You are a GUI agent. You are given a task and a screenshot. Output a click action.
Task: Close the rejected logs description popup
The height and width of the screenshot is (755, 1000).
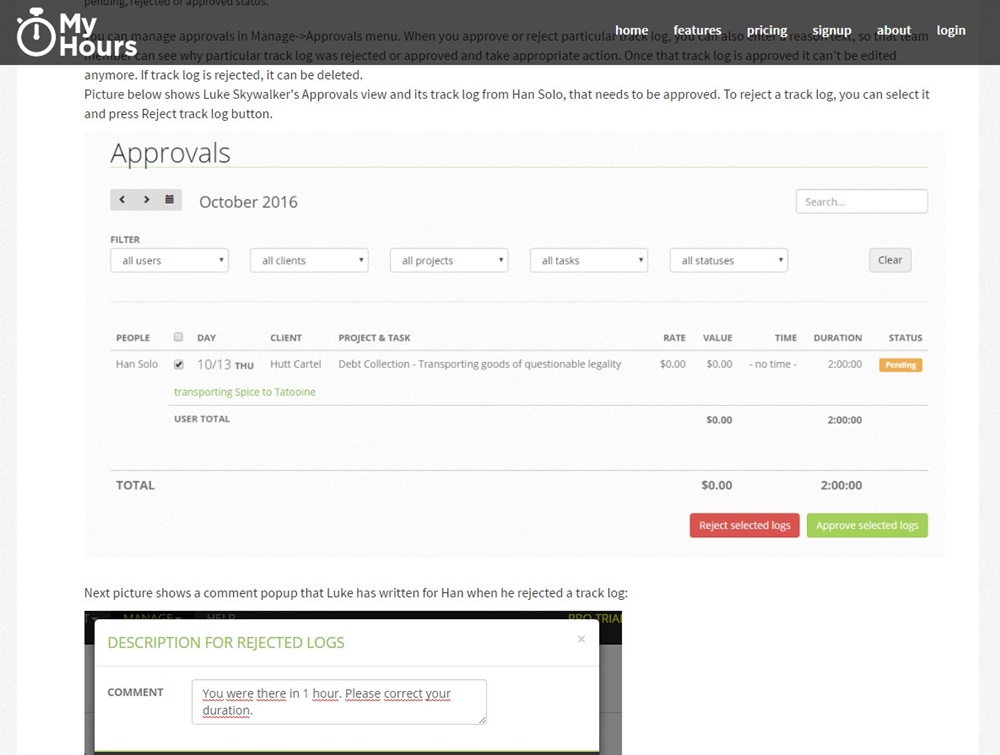click(581, 639)
